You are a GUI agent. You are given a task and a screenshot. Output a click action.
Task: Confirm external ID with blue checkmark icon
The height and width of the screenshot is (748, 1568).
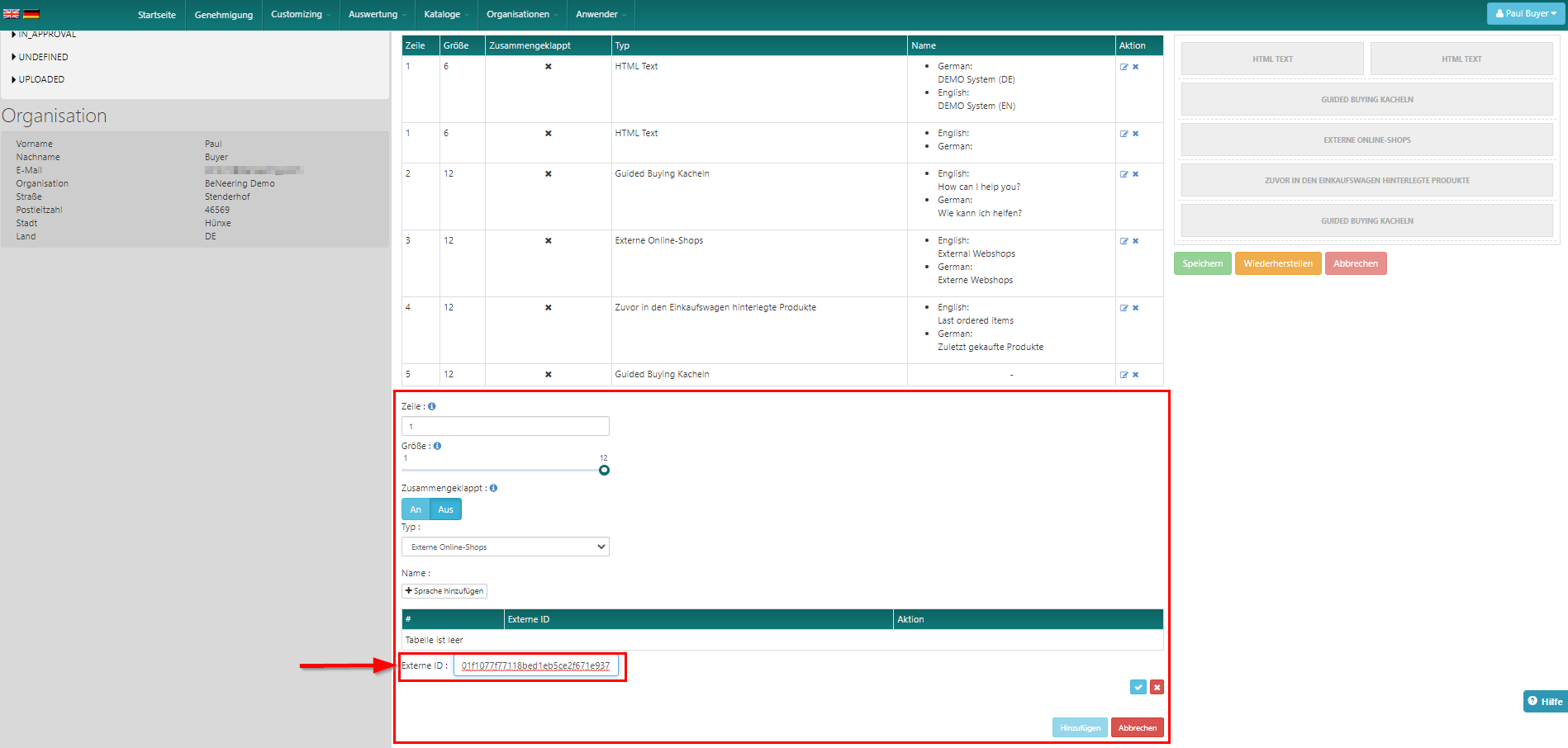coord(1138,687)
